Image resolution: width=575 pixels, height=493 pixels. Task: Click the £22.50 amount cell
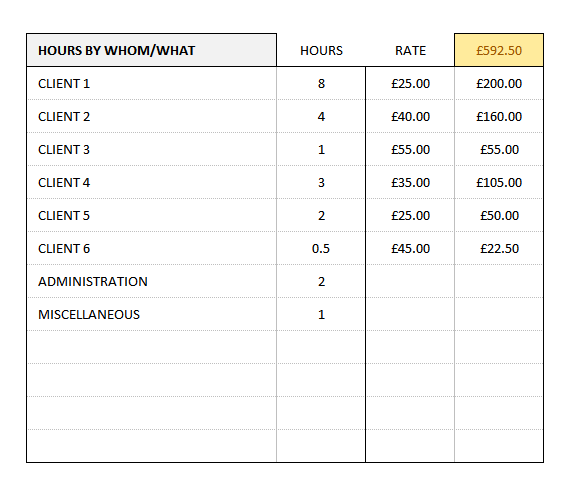click(x=499, y=248)
